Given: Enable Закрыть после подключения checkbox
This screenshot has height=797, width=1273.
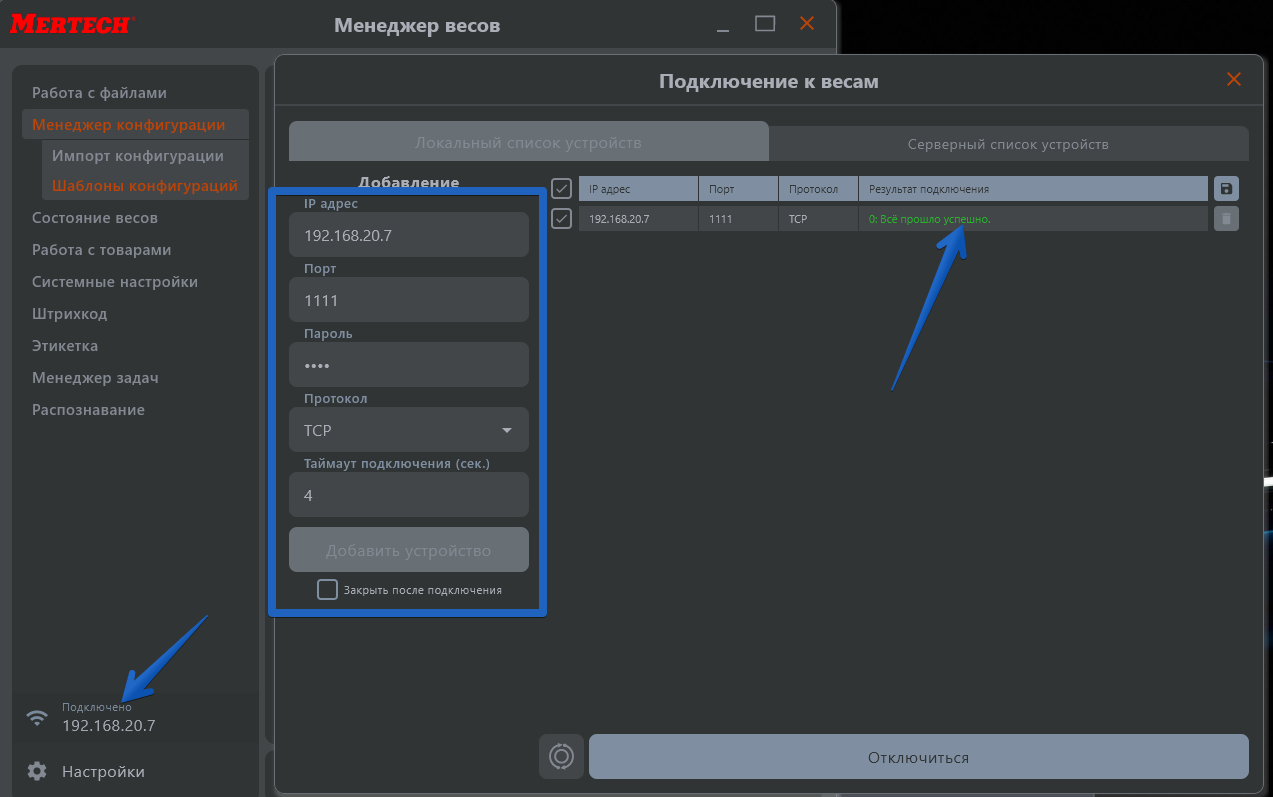Looking at the screenshot, I should [327, 590].
